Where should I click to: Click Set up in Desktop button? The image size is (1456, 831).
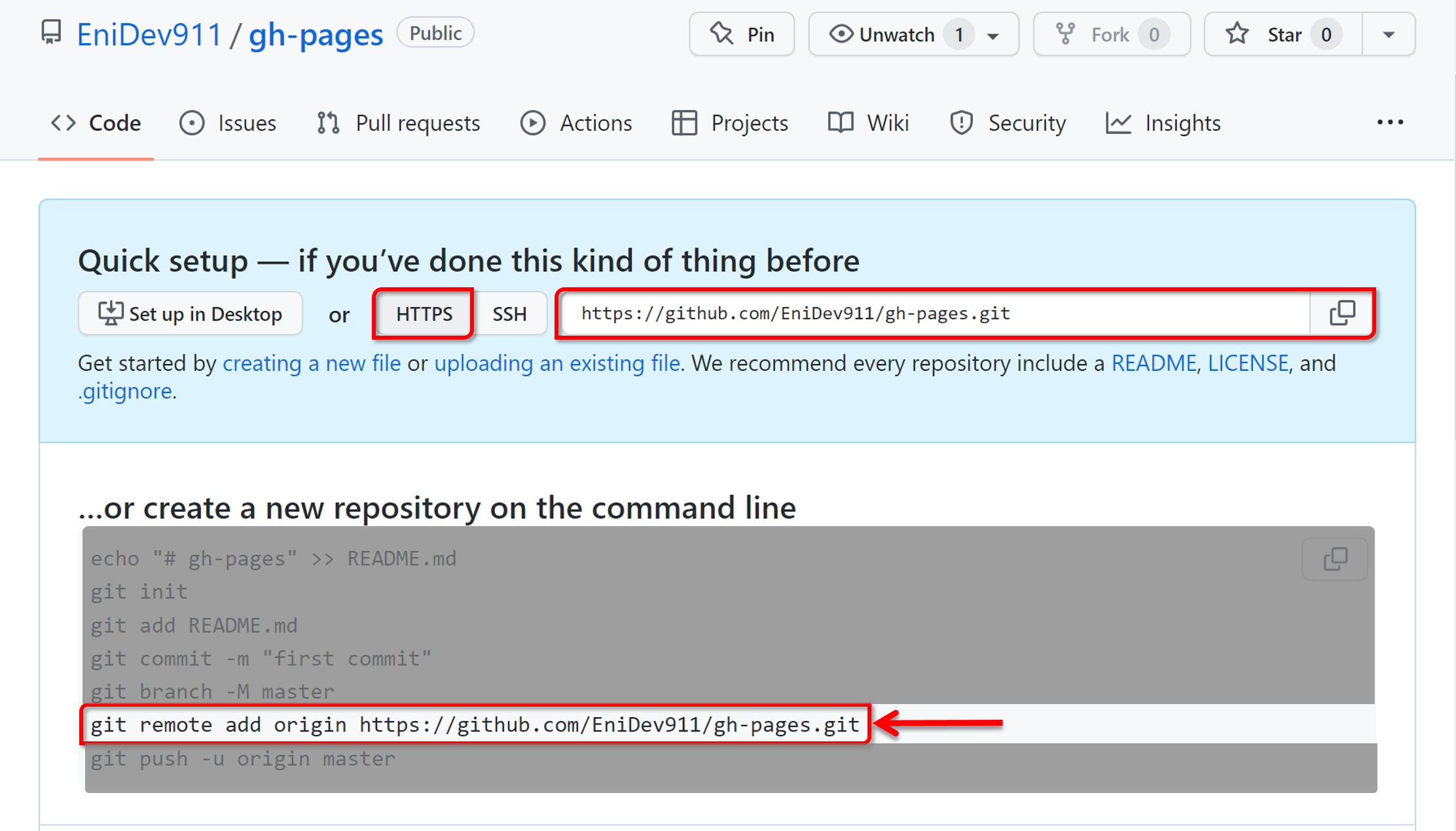pyautogui.click(x=191, y=314)
